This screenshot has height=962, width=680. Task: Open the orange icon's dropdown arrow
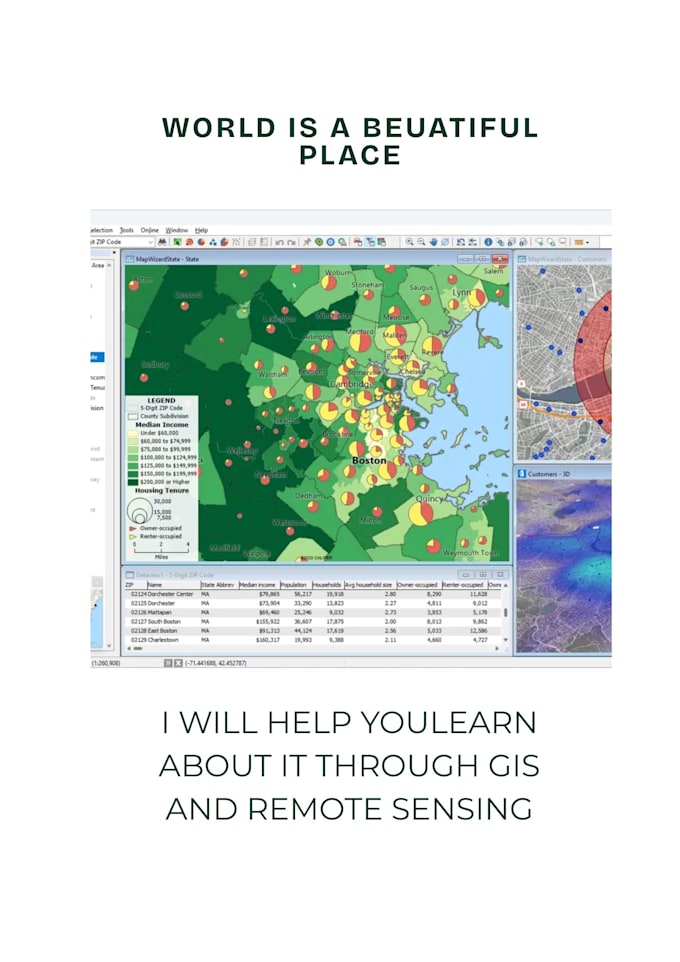tap(587, 242)
